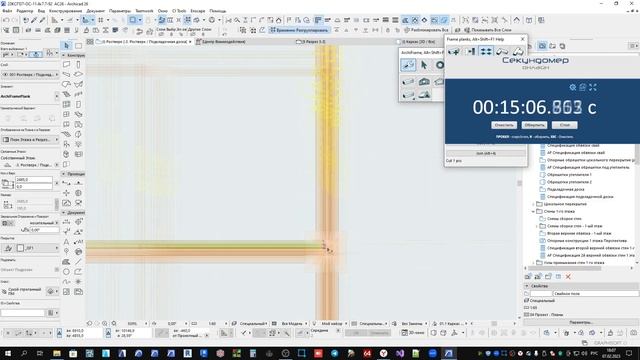Open the 'Редактор' menu

click(25, 11)
